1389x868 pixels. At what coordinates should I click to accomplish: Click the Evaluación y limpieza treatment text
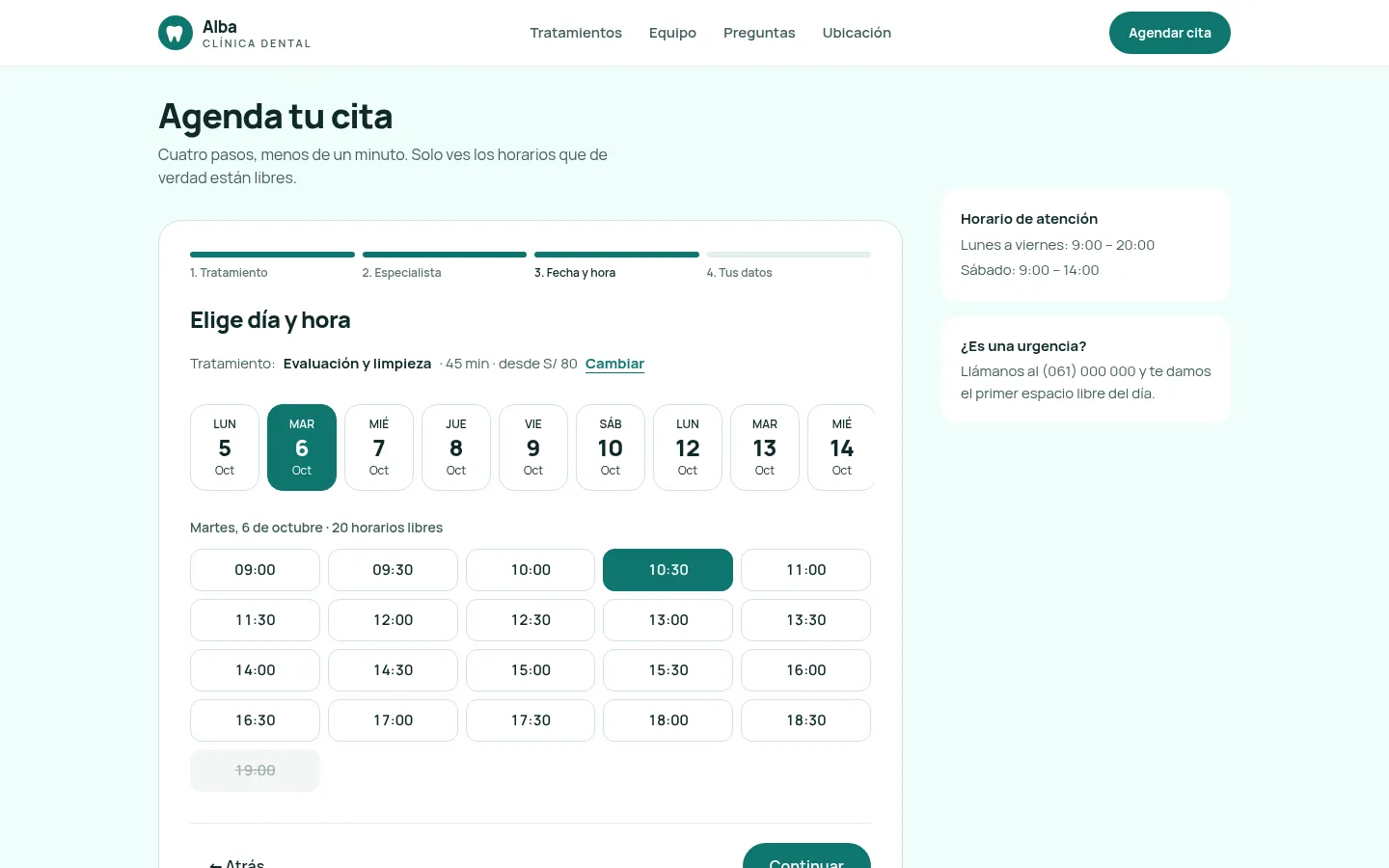[x=357, y=364]
